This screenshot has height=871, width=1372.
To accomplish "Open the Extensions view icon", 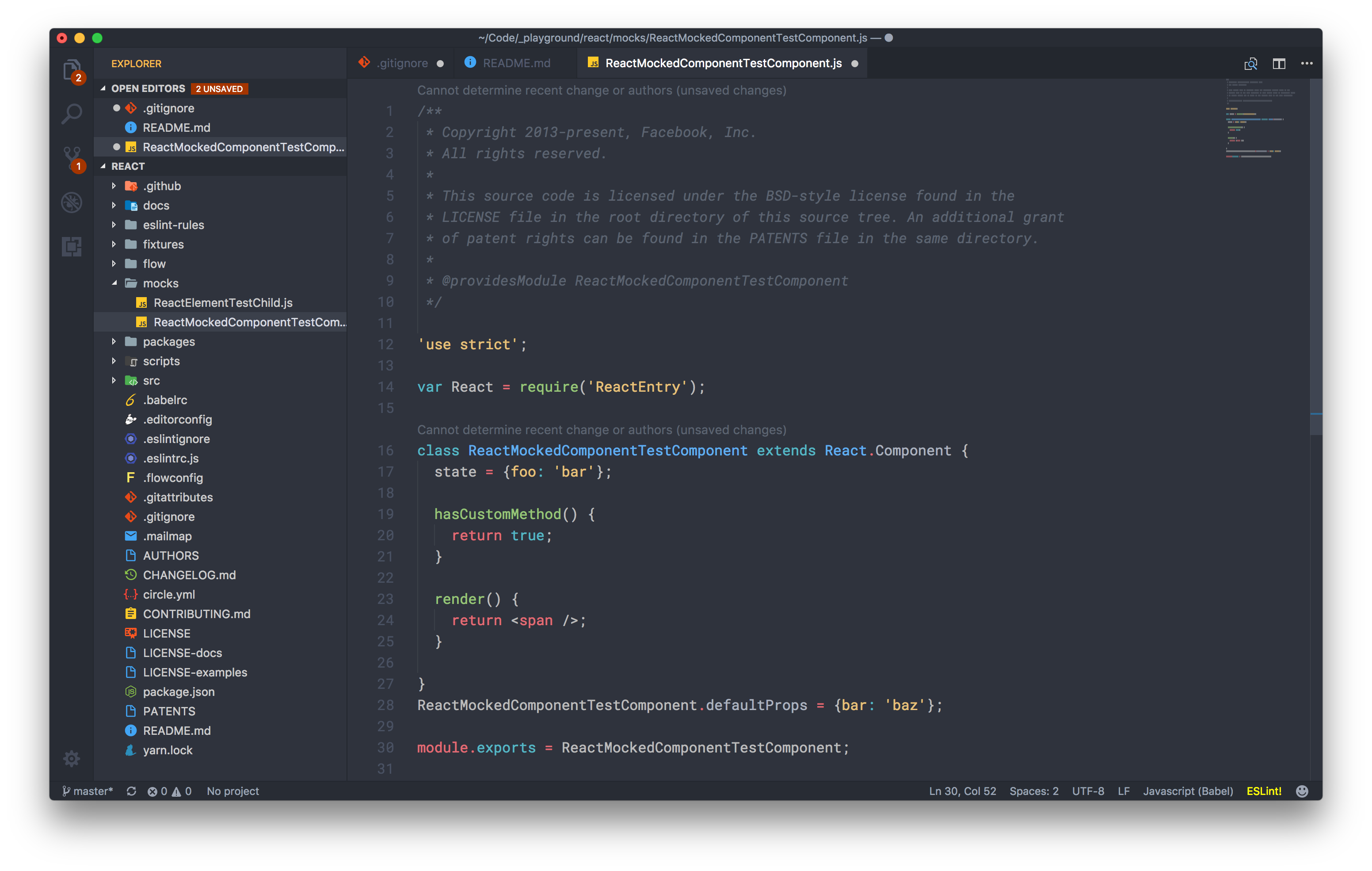I will 72,246.
